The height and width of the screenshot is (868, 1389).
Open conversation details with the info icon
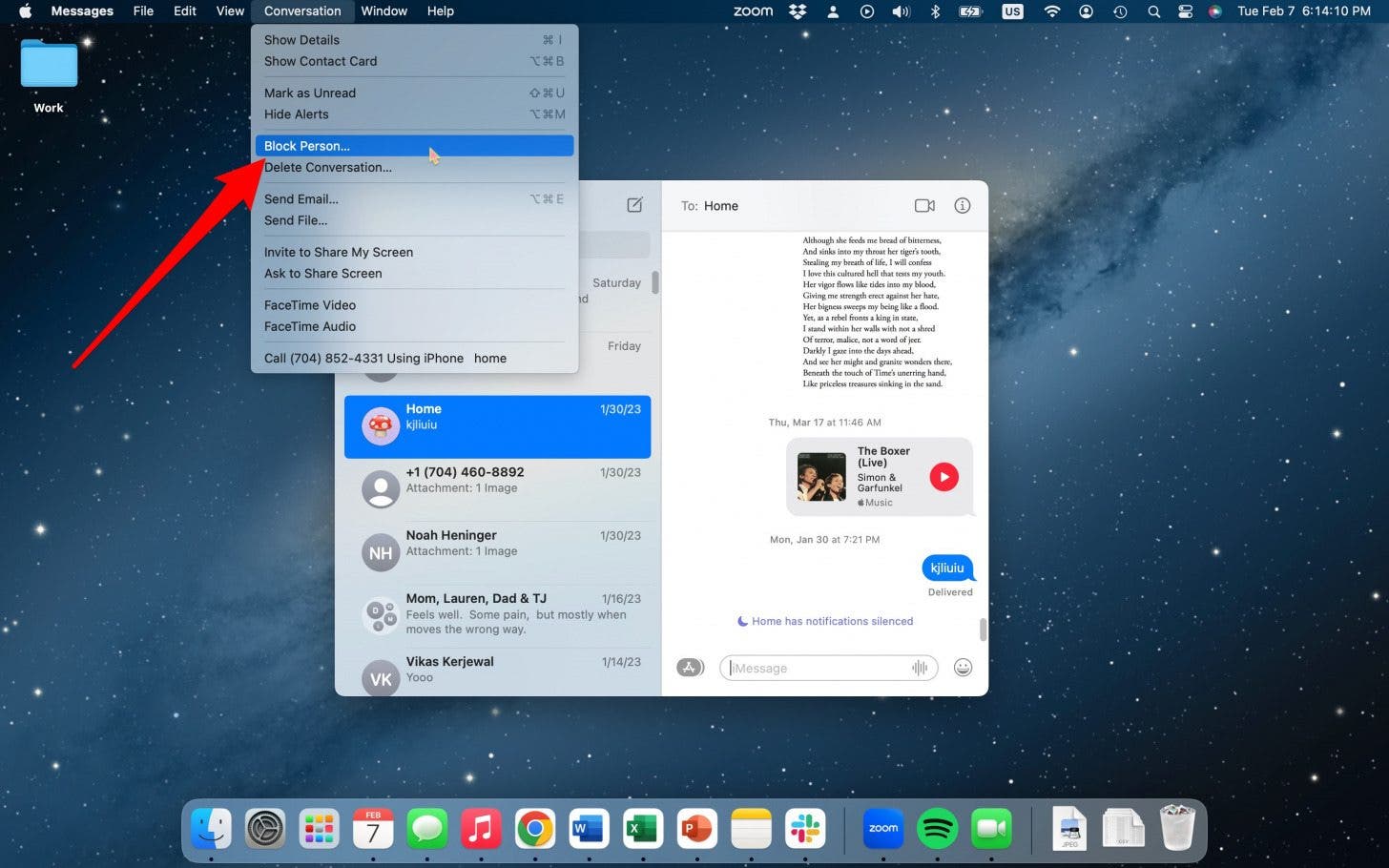(x=963, y=205)
